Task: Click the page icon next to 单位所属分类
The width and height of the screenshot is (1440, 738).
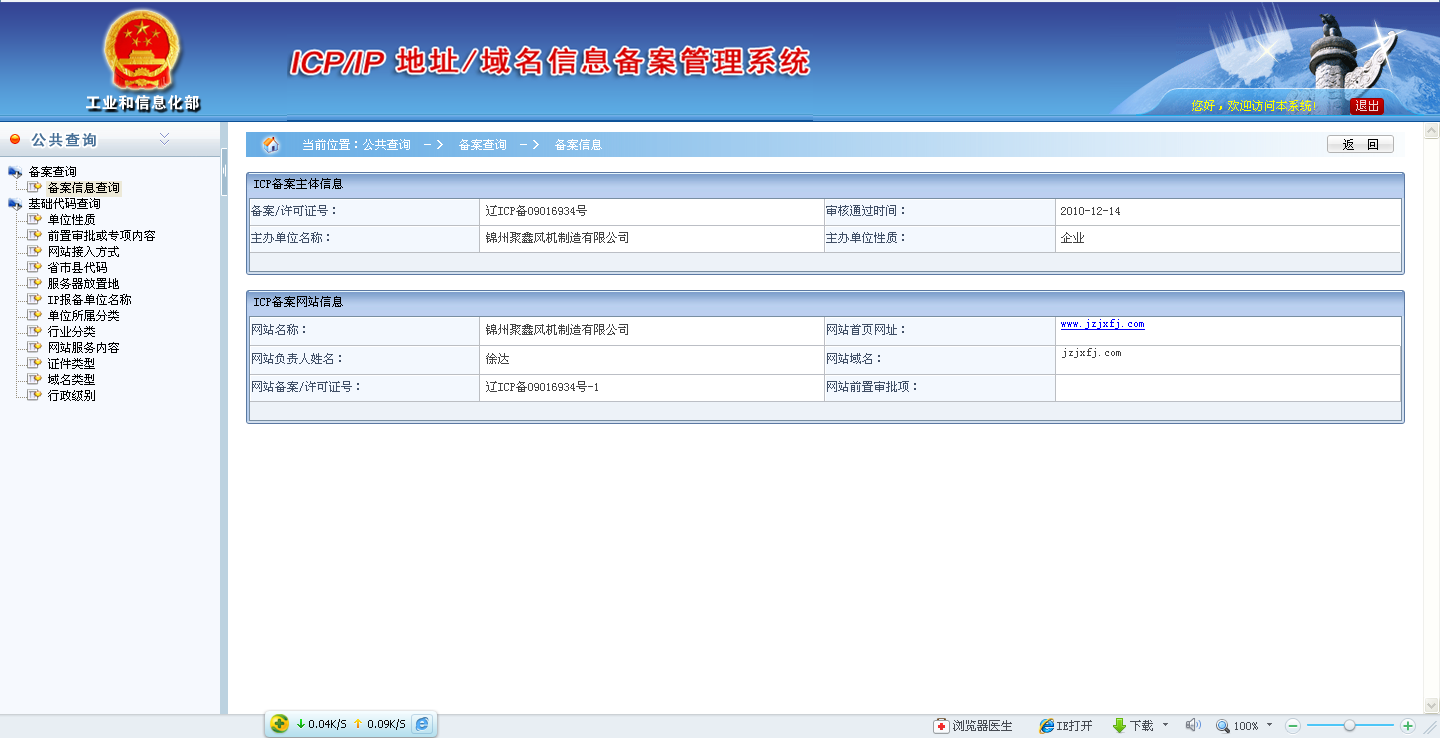Action: [x=35, y=316]
